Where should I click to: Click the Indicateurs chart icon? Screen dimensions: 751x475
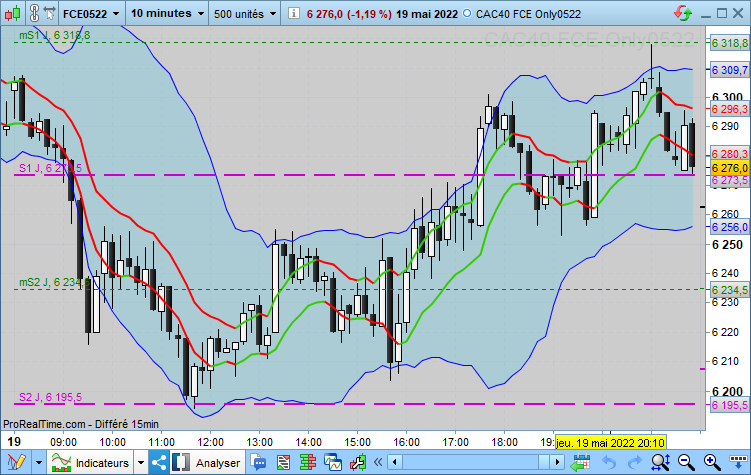(61, 462)
